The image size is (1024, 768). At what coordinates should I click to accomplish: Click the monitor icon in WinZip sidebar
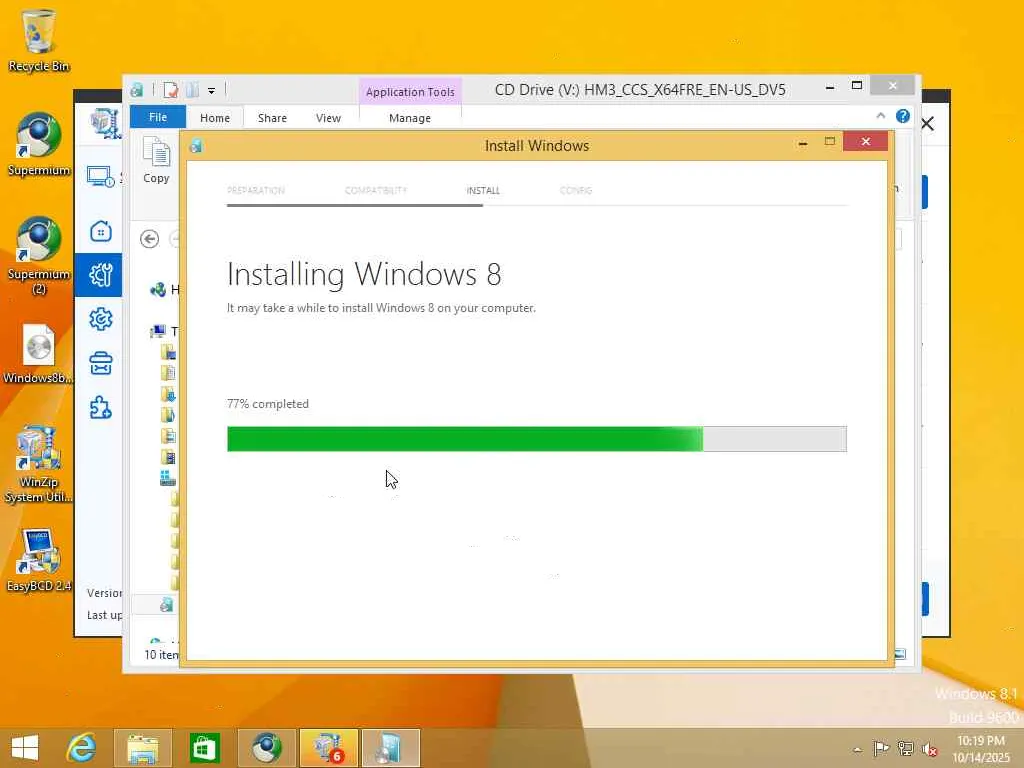click(x=101, y=176)
